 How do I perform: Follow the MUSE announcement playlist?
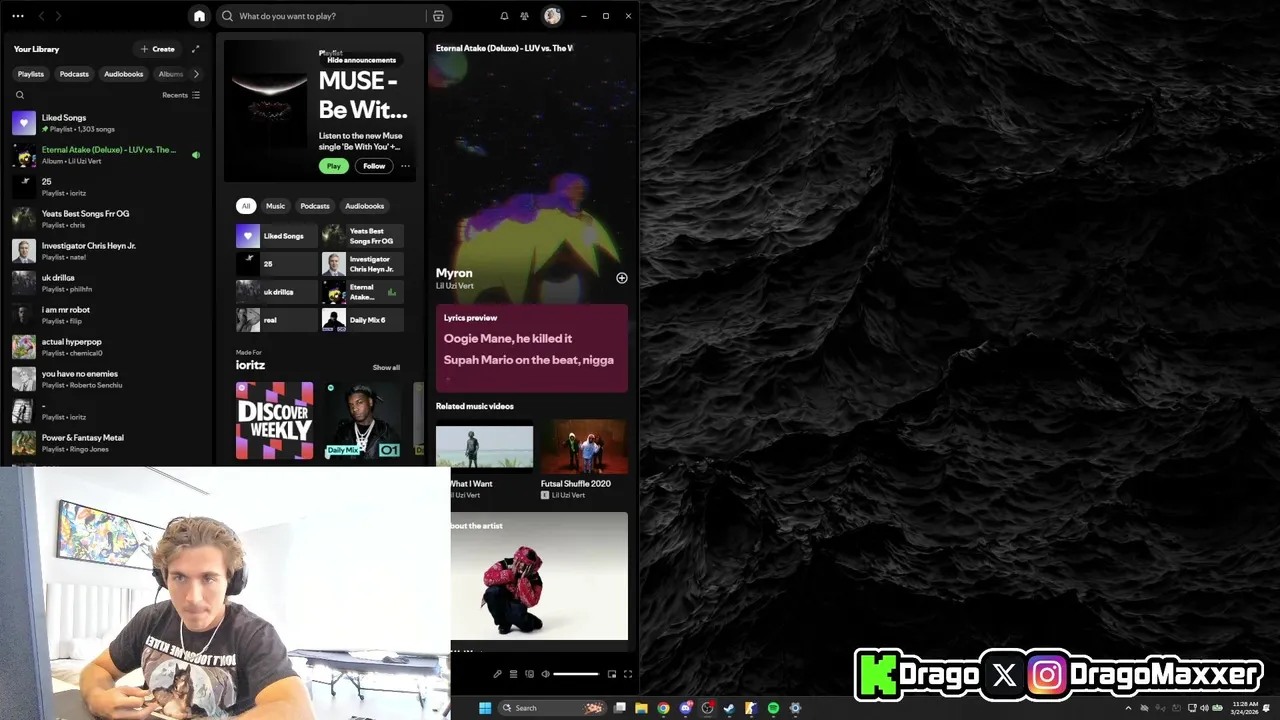tap(374, 166)
